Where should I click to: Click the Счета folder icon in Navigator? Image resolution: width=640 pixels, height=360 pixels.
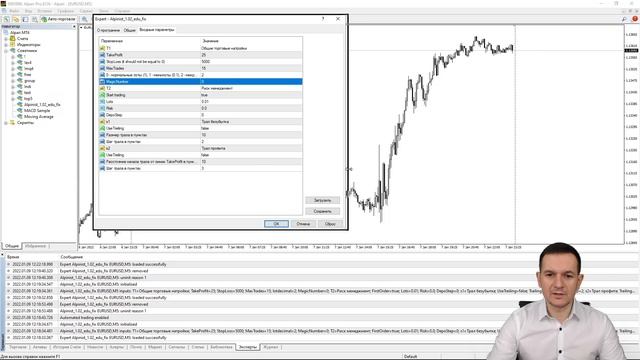(x=13, y=39)
